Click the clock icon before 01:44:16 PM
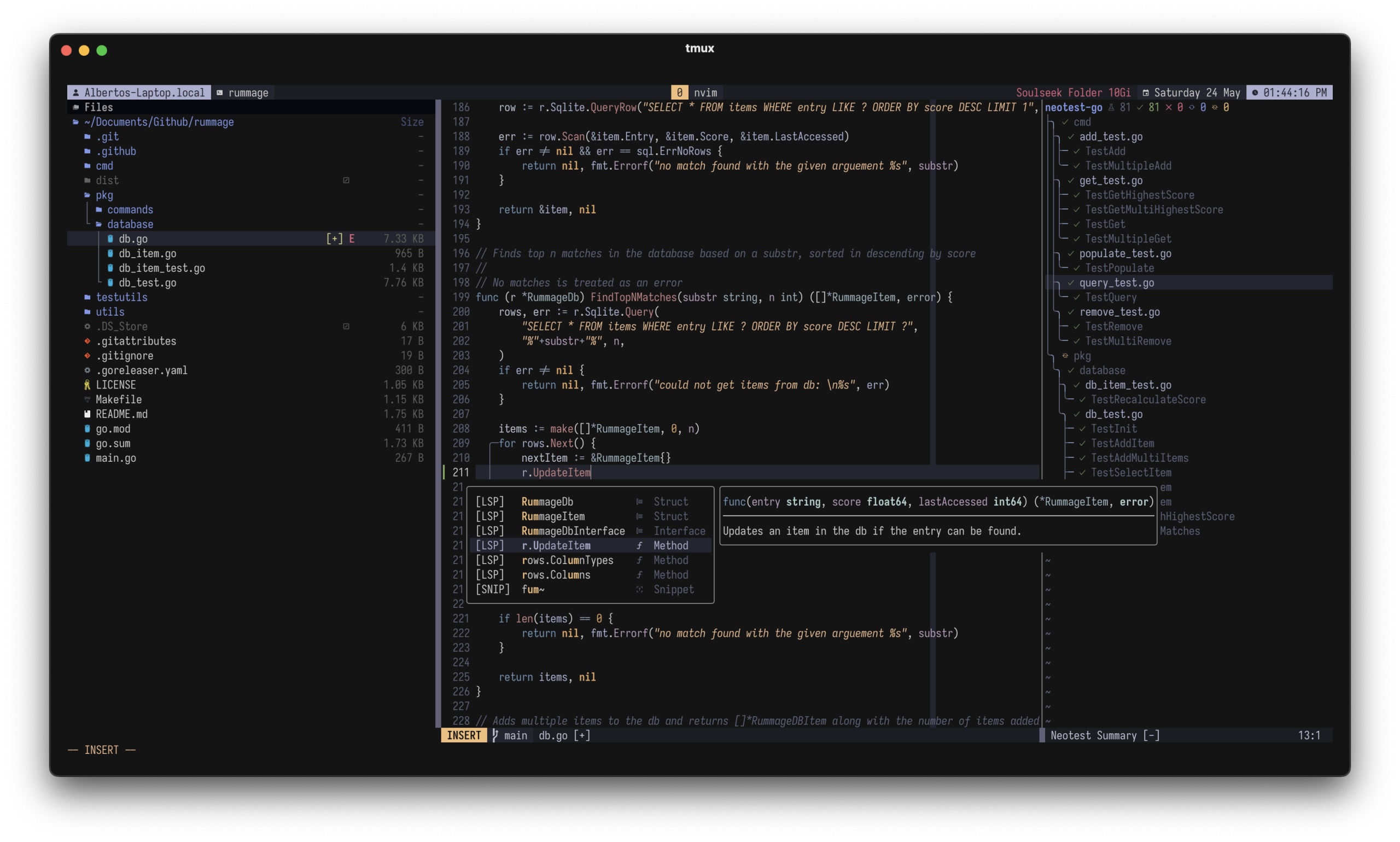 click(1255, 92)
